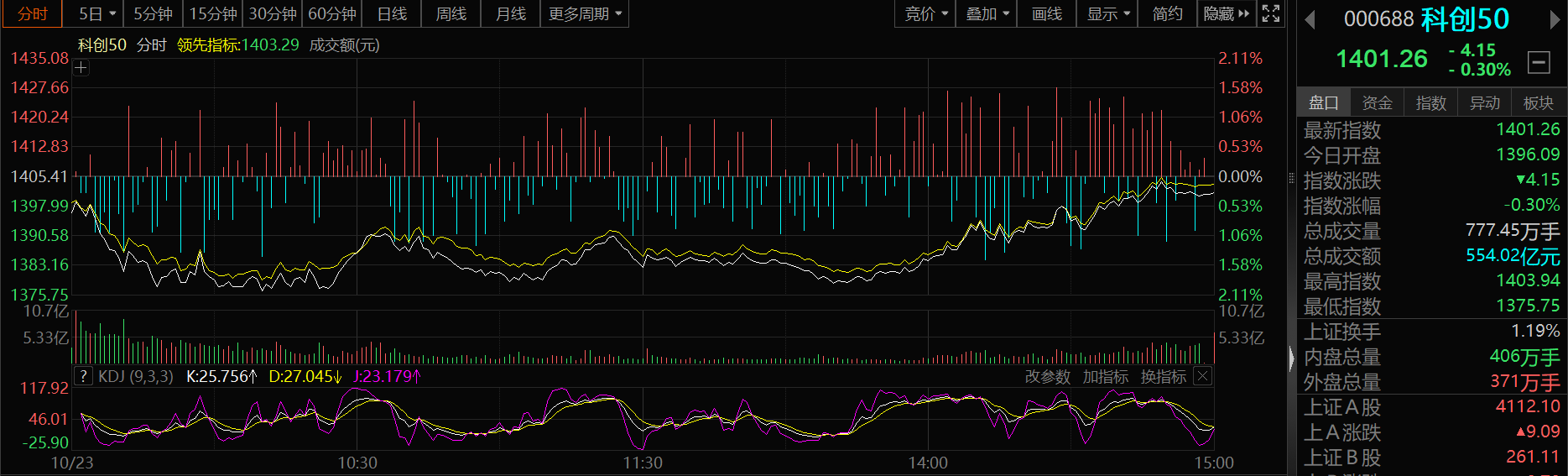Click 换指标 to change indicator
The width and height of the screenshot is (1568, 476).
(x=1163, y=377)
